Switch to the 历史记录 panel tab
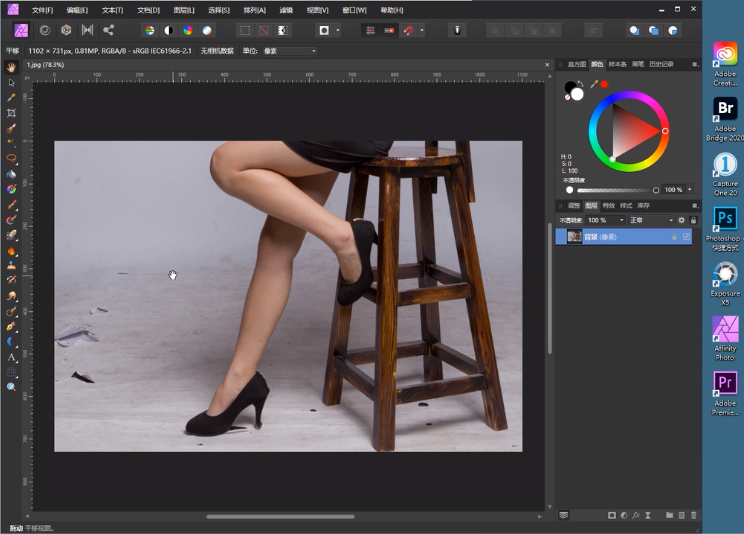744x534 pixels. pyautogui.click(x=661, y=64)
